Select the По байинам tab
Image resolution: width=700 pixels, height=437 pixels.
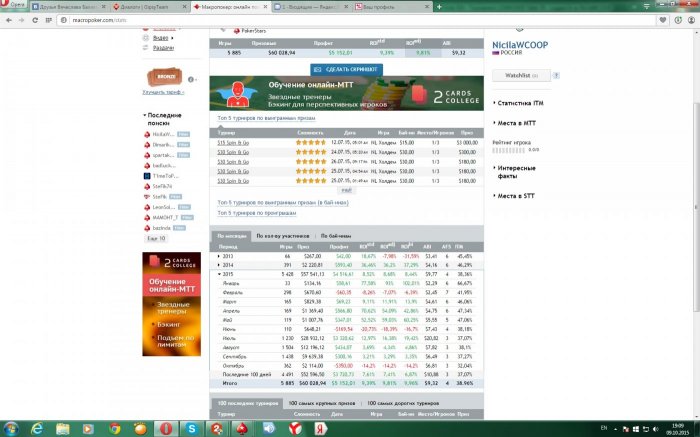click(x=336, y=236)
